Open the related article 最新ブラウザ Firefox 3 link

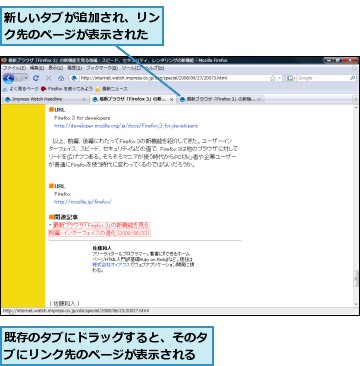tap(100, 229)
